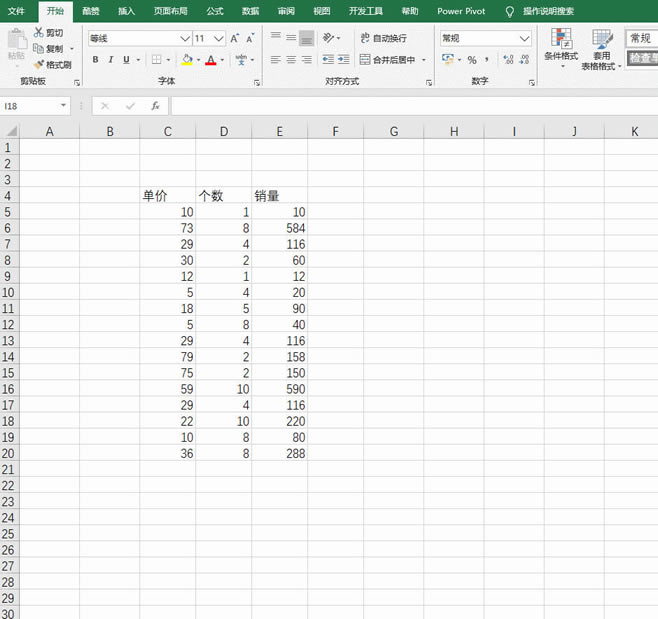Click the insert function fx icon
Screen dimensions: 658x619
coord(155,106)
